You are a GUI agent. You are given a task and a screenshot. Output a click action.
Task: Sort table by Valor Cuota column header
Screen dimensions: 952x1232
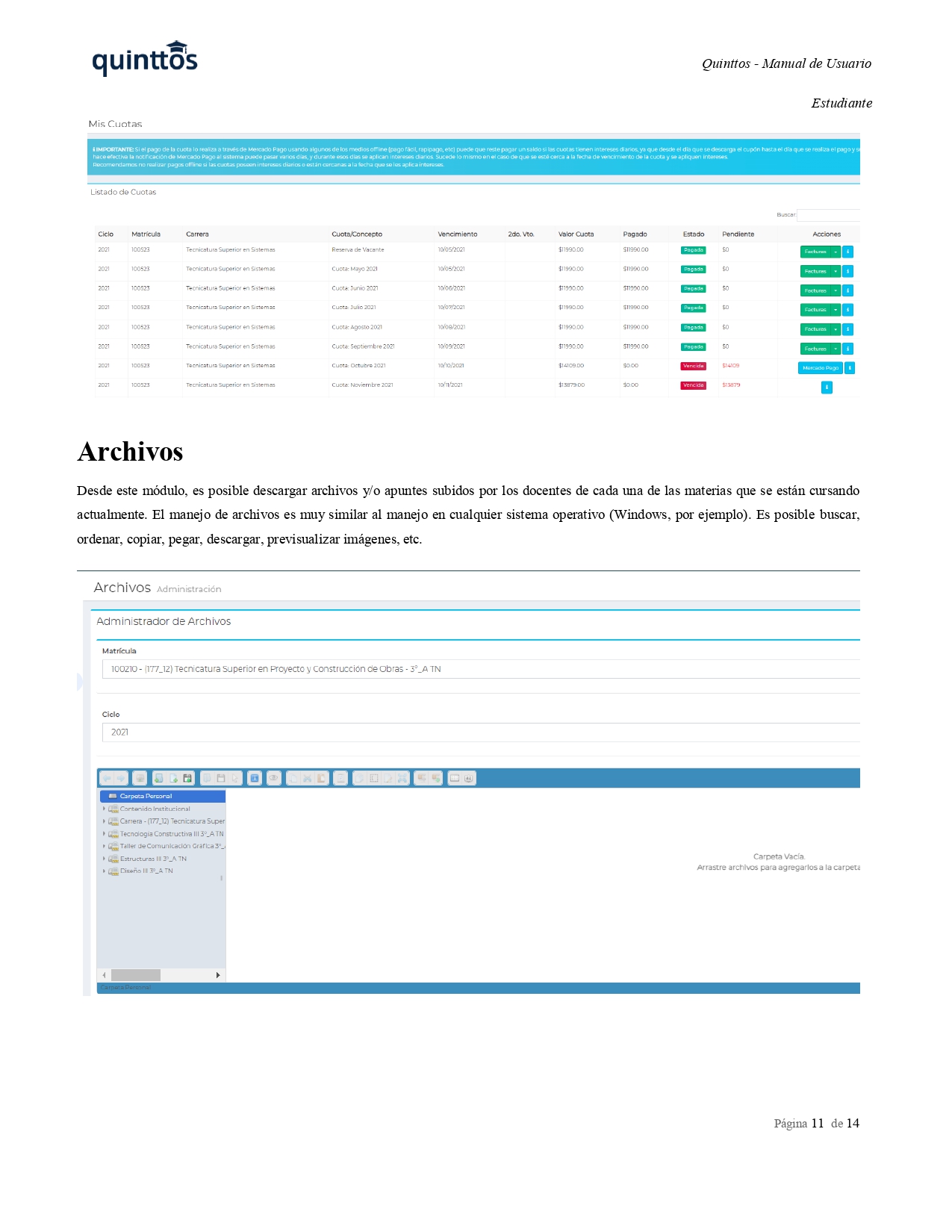click(x=576, y=234)
